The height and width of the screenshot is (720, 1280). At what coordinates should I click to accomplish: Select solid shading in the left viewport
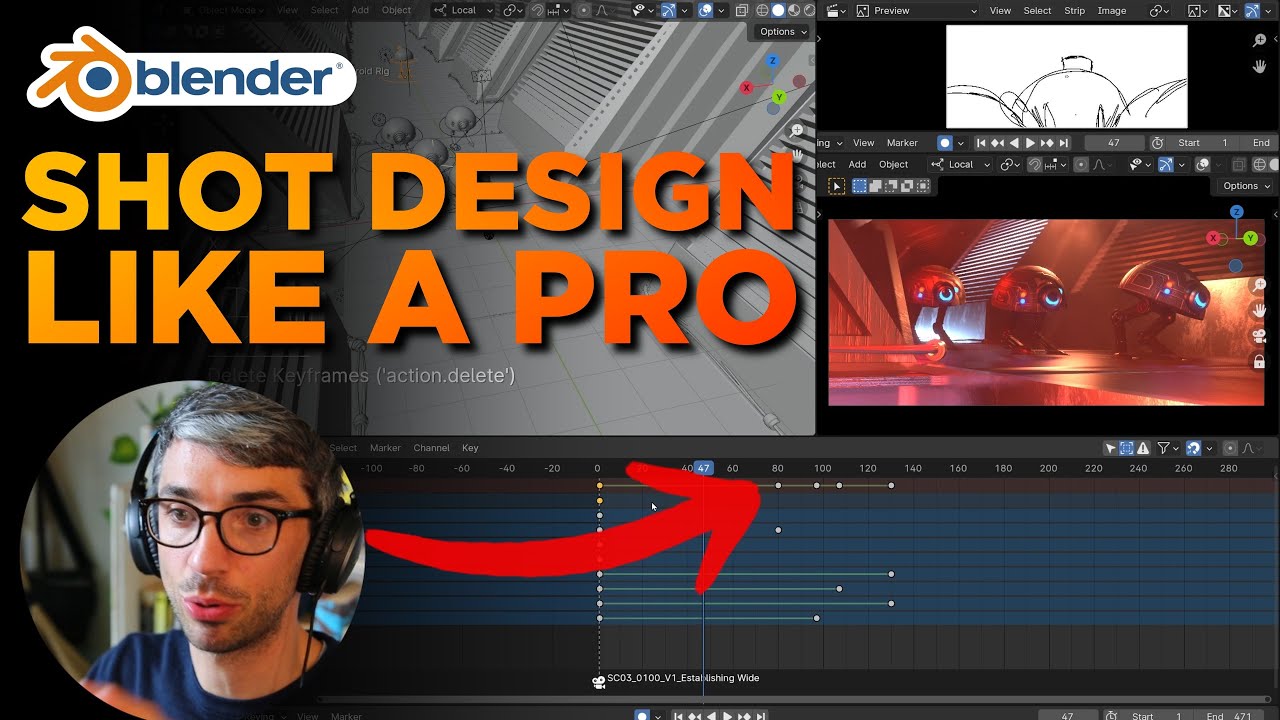point(777,10)
